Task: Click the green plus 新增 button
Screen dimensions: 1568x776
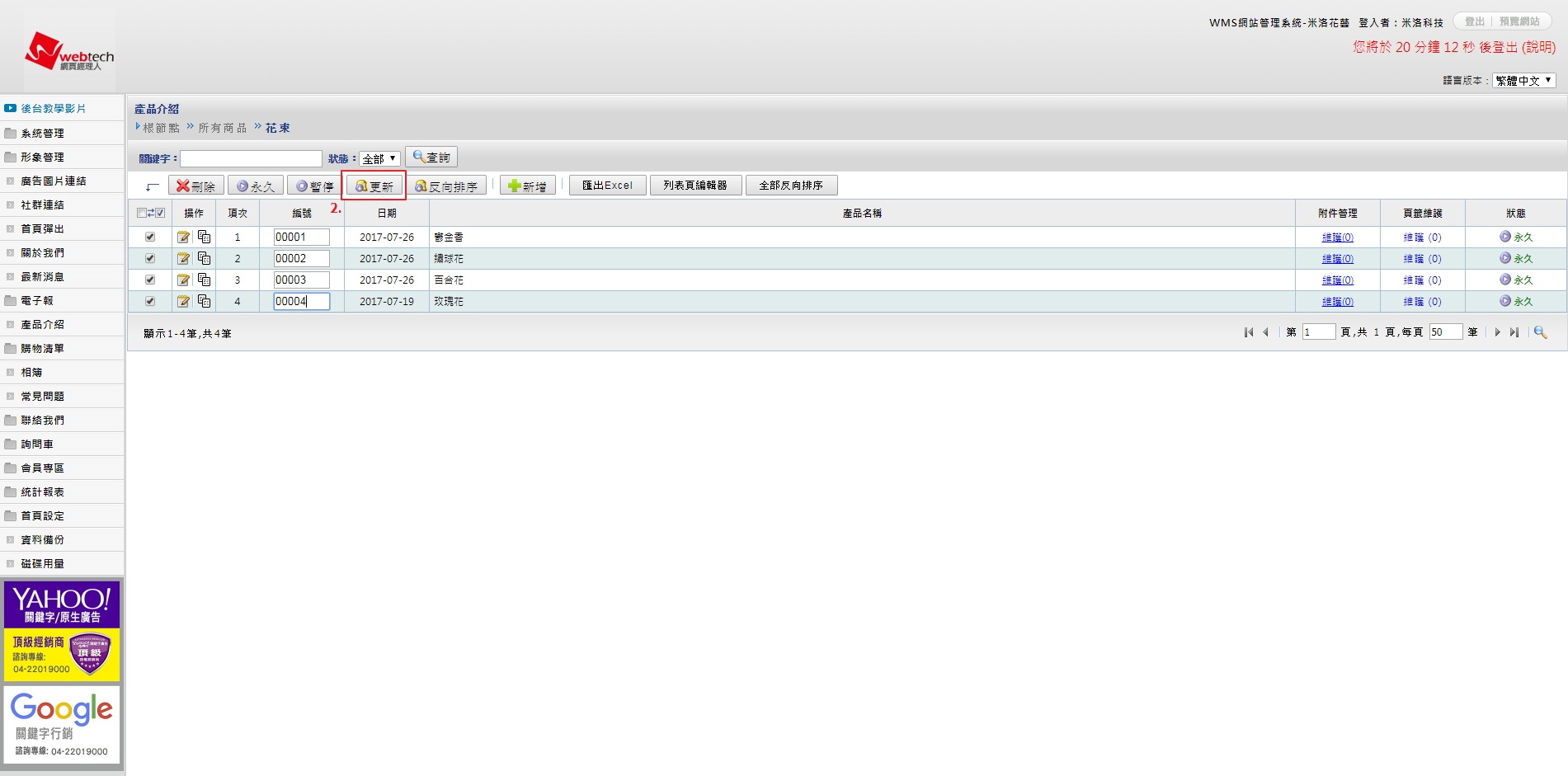Action: pos(527,186)
